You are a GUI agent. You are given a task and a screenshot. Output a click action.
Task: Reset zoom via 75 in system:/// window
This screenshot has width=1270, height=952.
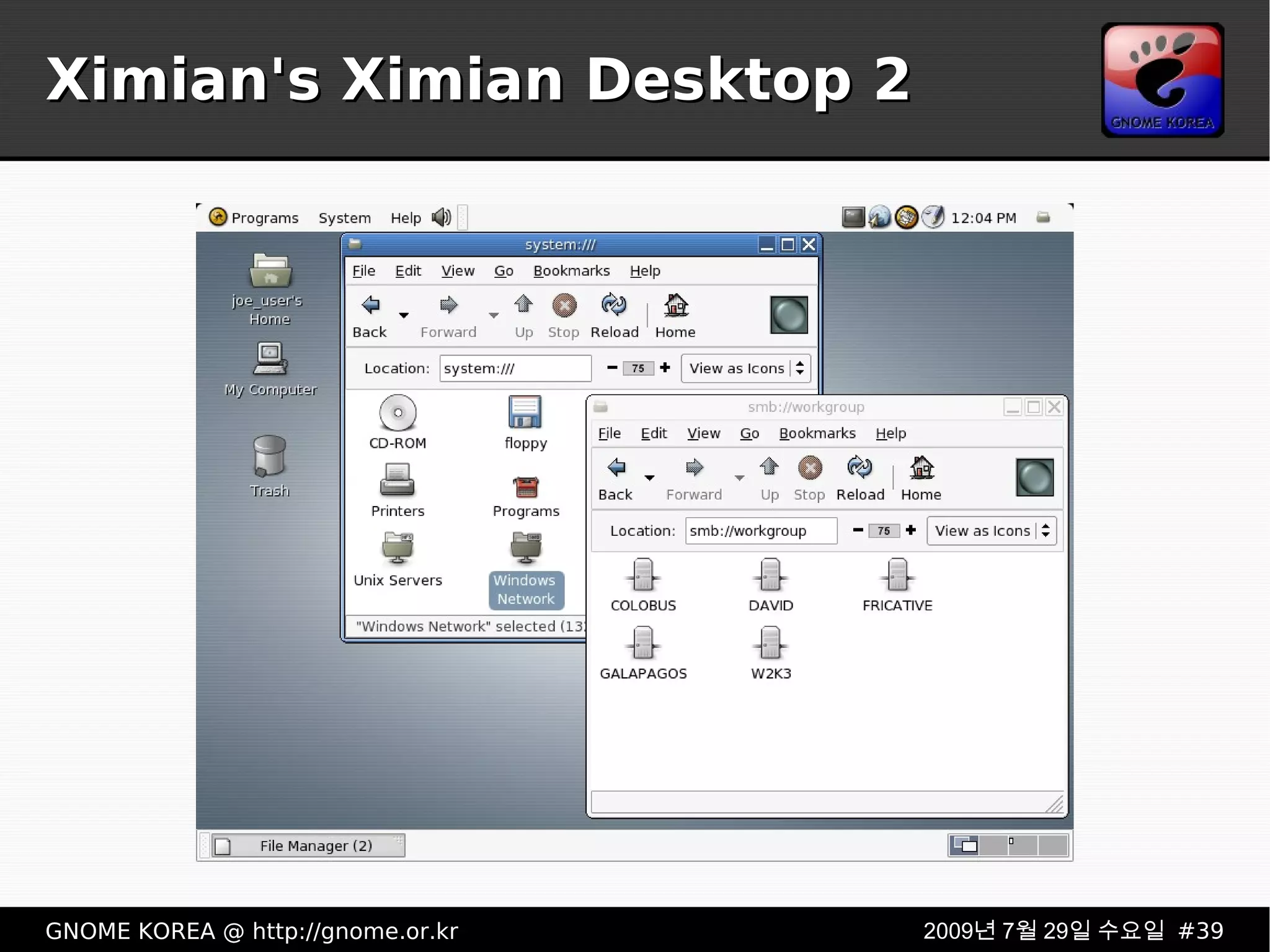point(638,368)
